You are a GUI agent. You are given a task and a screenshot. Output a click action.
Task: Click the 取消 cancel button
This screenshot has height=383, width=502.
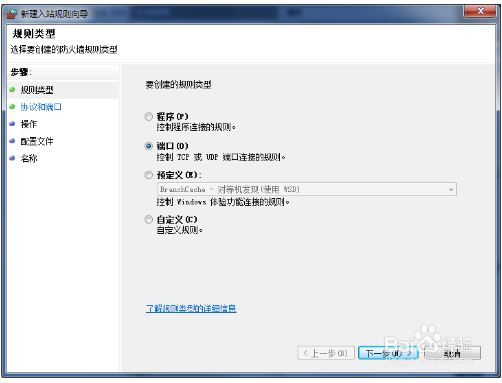coord(452,353)
